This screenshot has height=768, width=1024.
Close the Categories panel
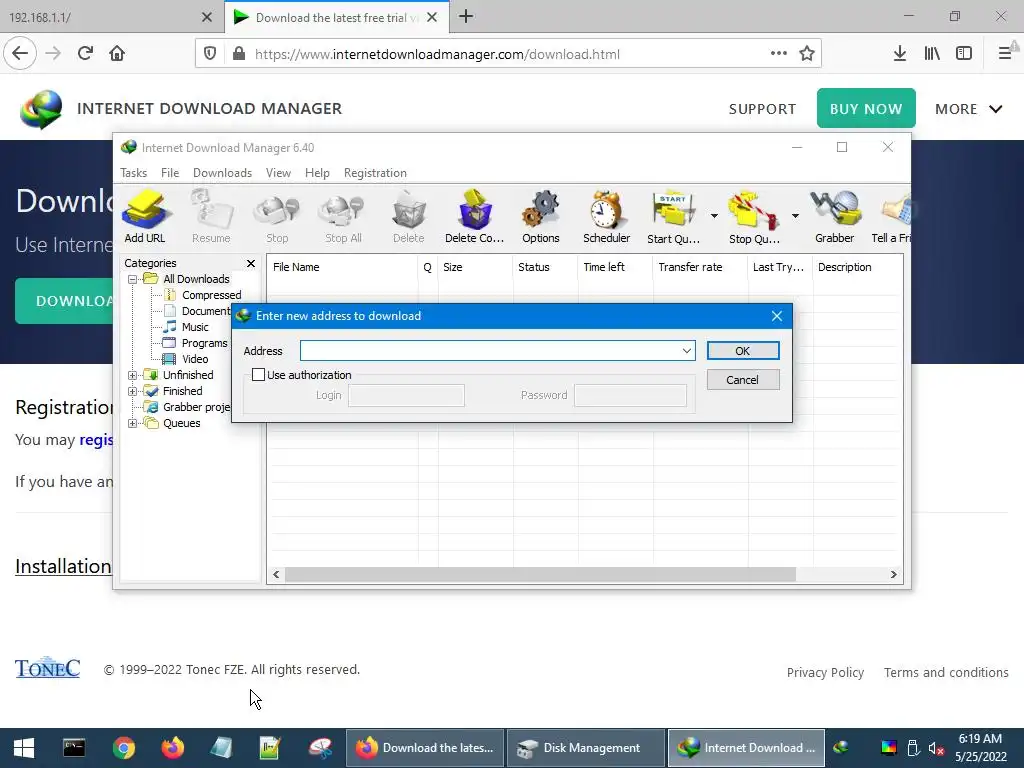[251, 263]
